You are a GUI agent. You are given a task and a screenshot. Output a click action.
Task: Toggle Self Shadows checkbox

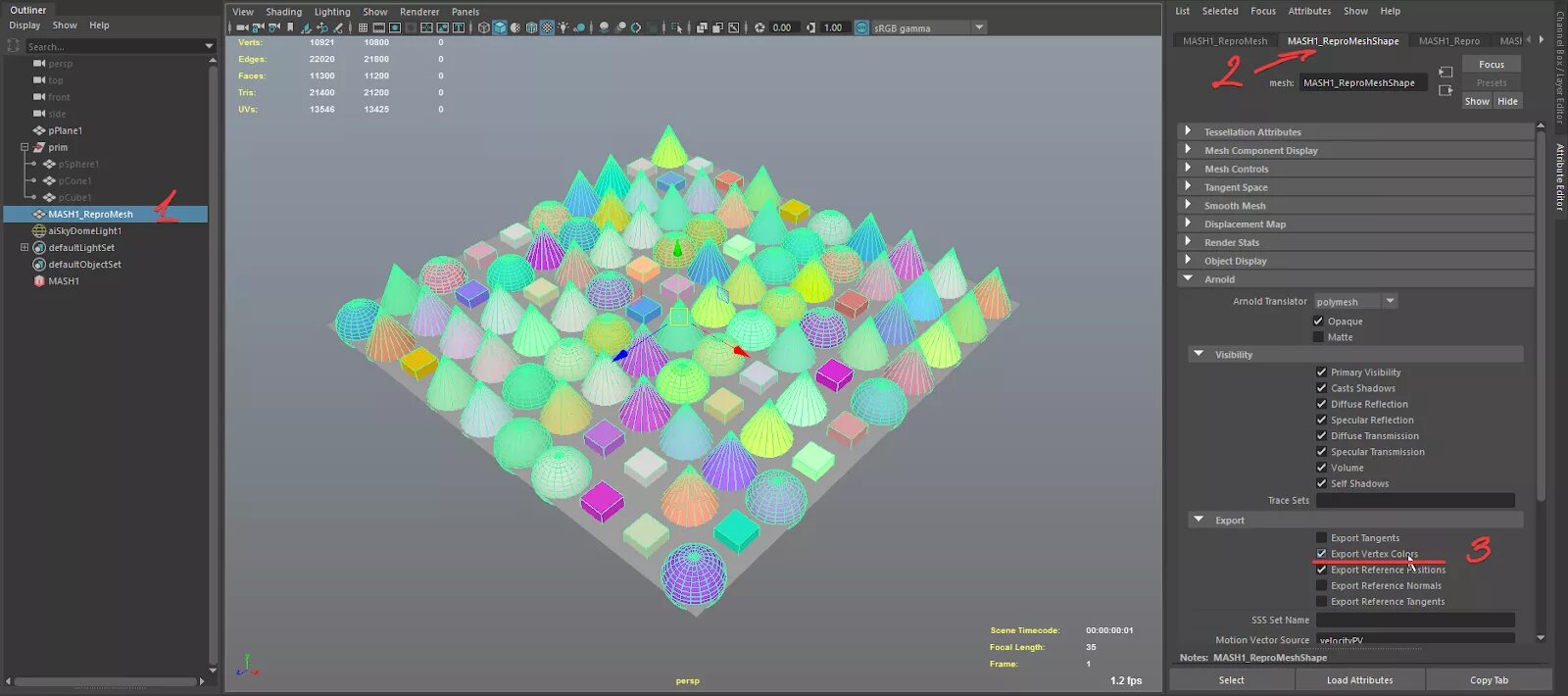pos(1321,482)
